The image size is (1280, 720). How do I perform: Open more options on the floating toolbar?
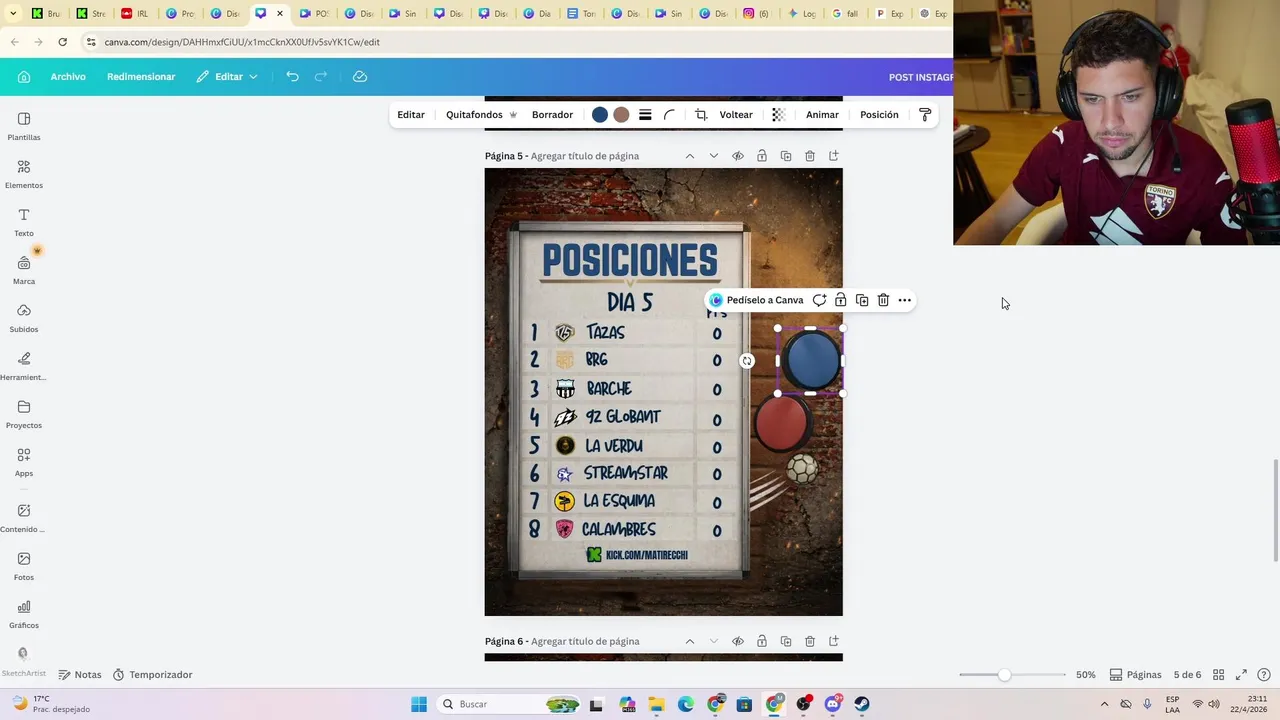coord(905,300)
